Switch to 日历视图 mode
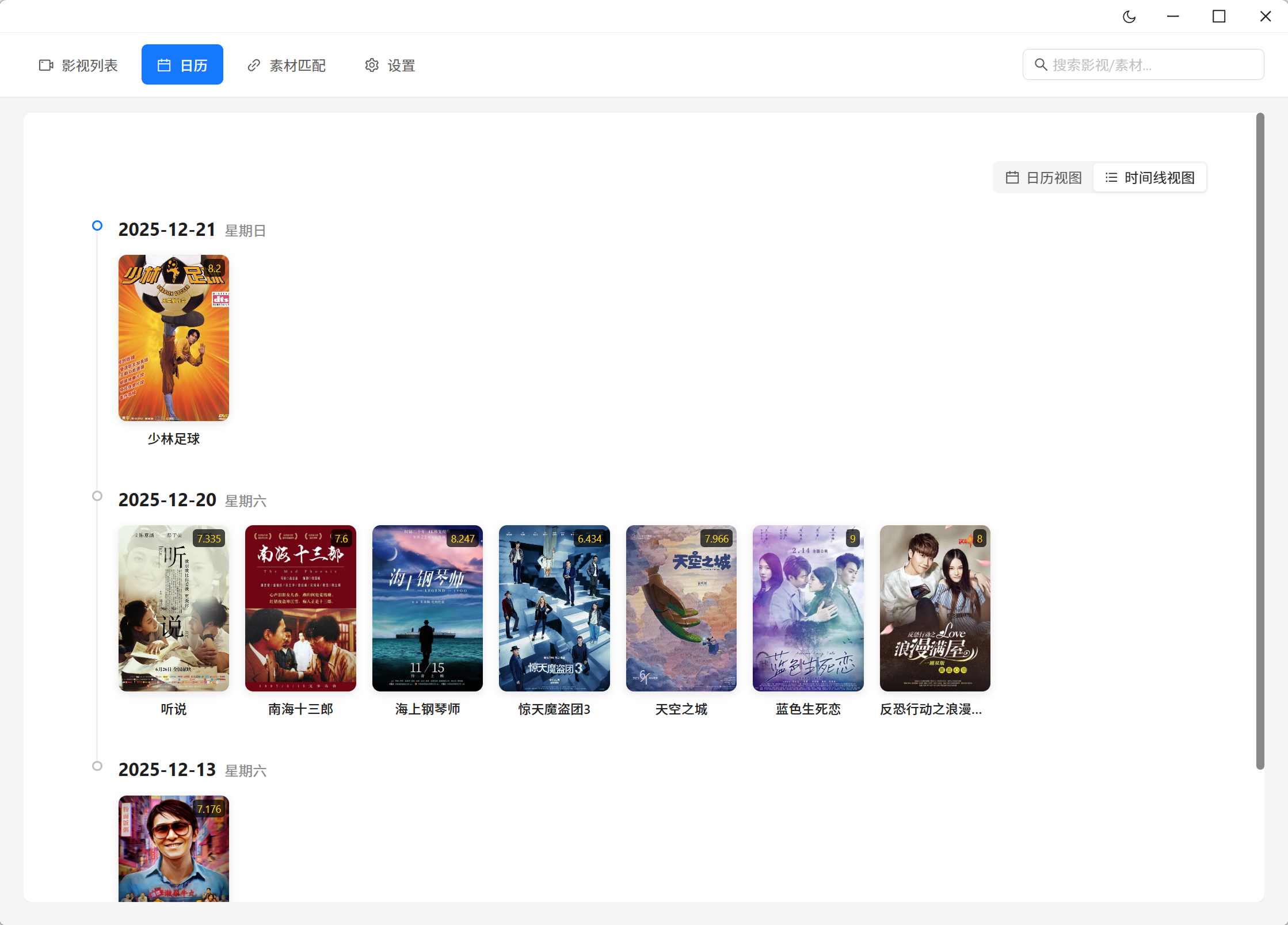This screenshot has height=925, width=1288. 1043,178
